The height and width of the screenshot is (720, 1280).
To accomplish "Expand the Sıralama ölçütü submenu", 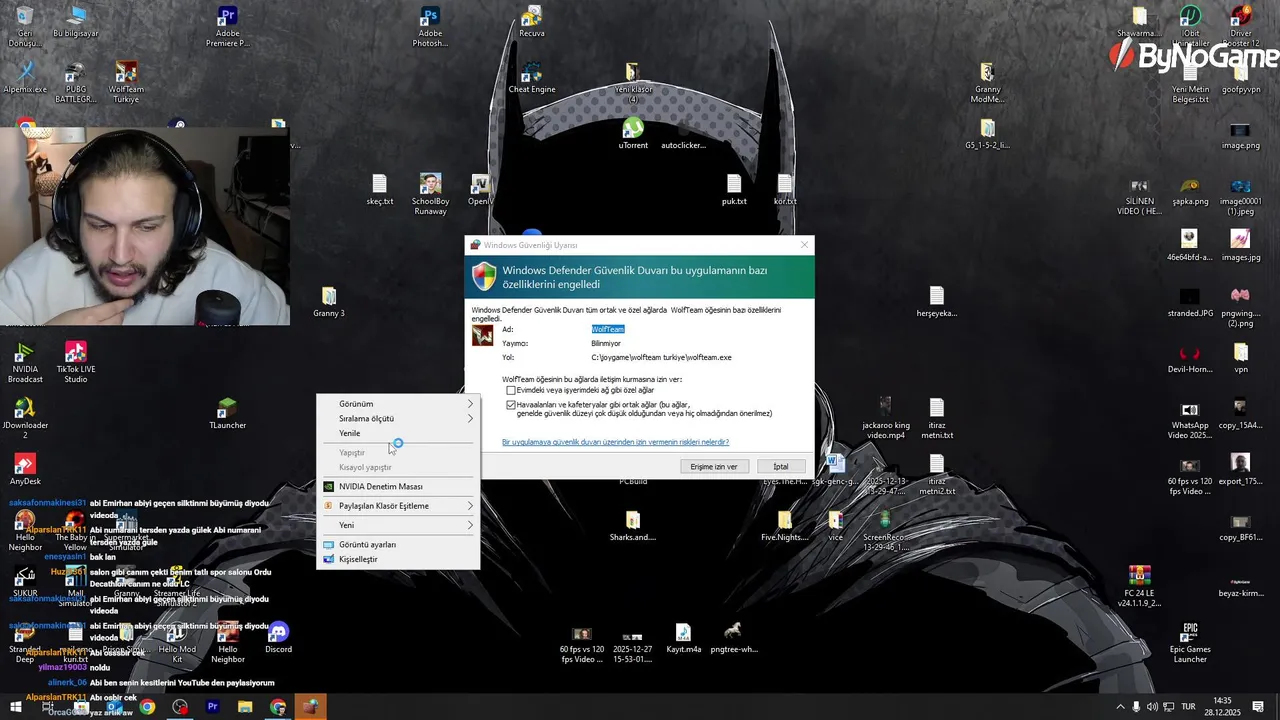I will pyautogui.click(x=398, y=418).
